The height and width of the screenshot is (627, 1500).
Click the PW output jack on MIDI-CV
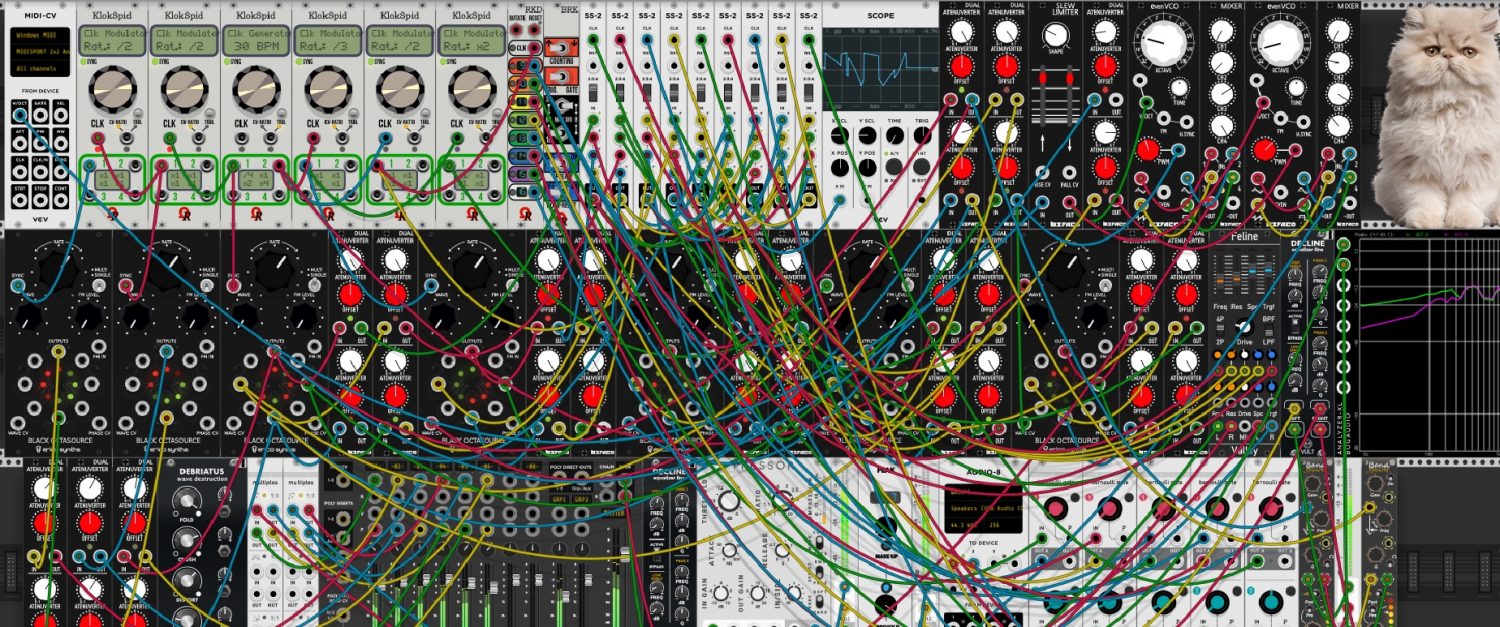[x=40, y=144]
